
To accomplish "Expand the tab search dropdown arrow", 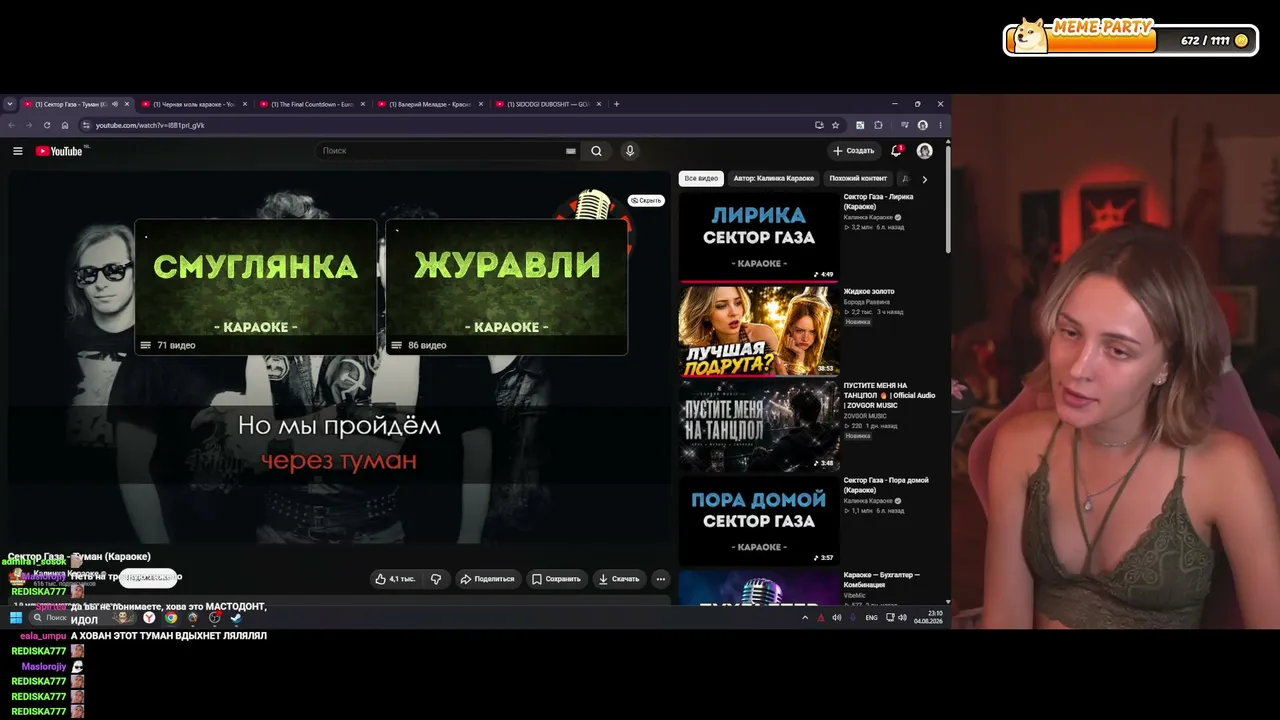I will pos(10,104).
